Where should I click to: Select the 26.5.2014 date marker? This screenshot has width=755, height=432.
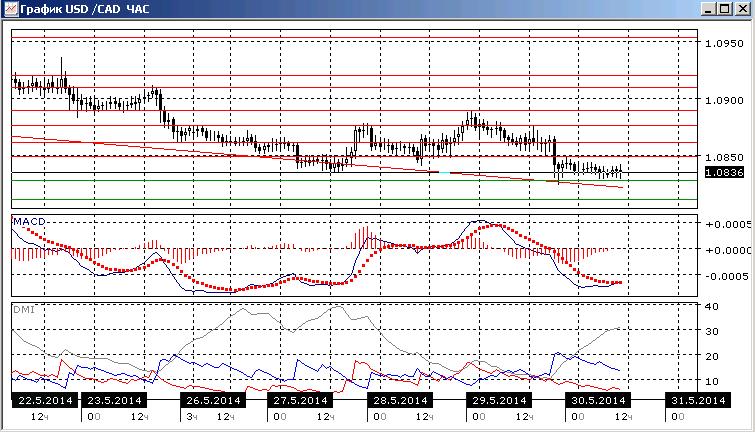213,400
